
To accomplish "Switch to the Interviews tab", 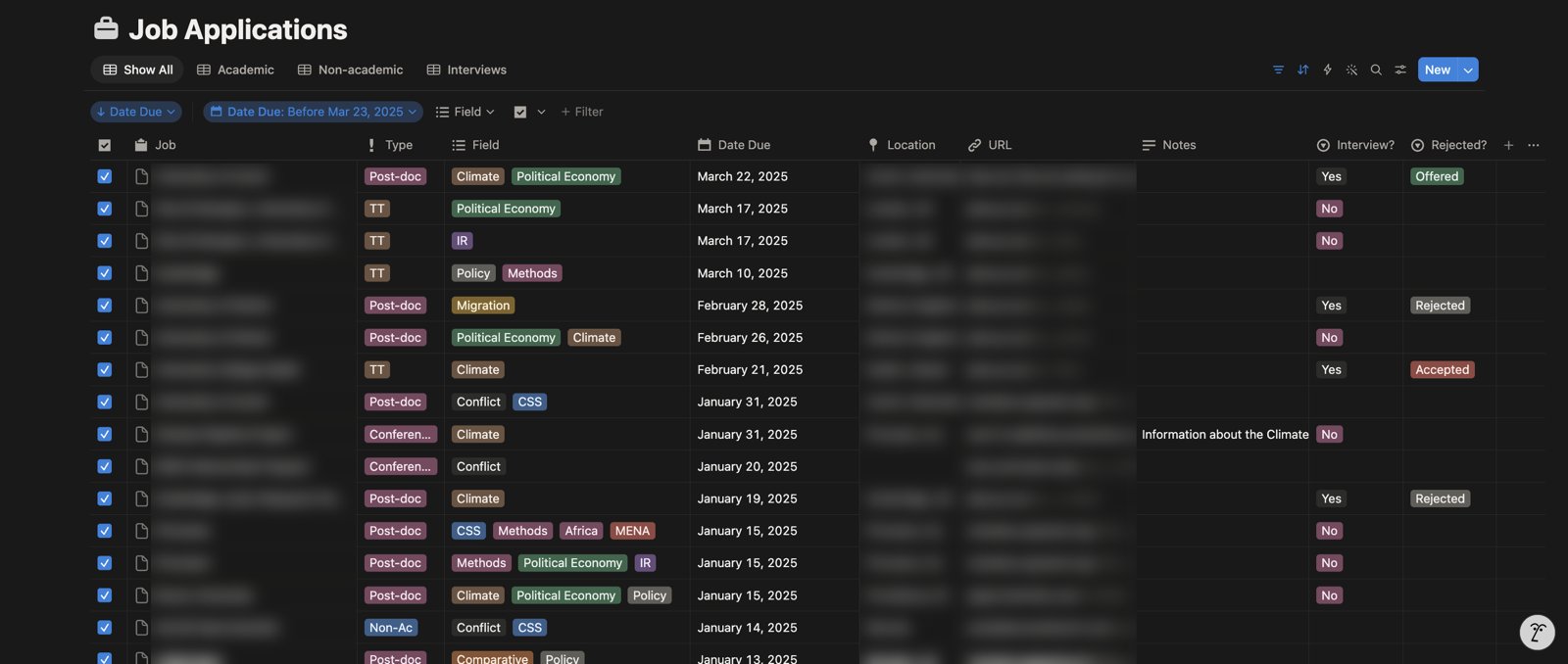I will coord(466,70).
